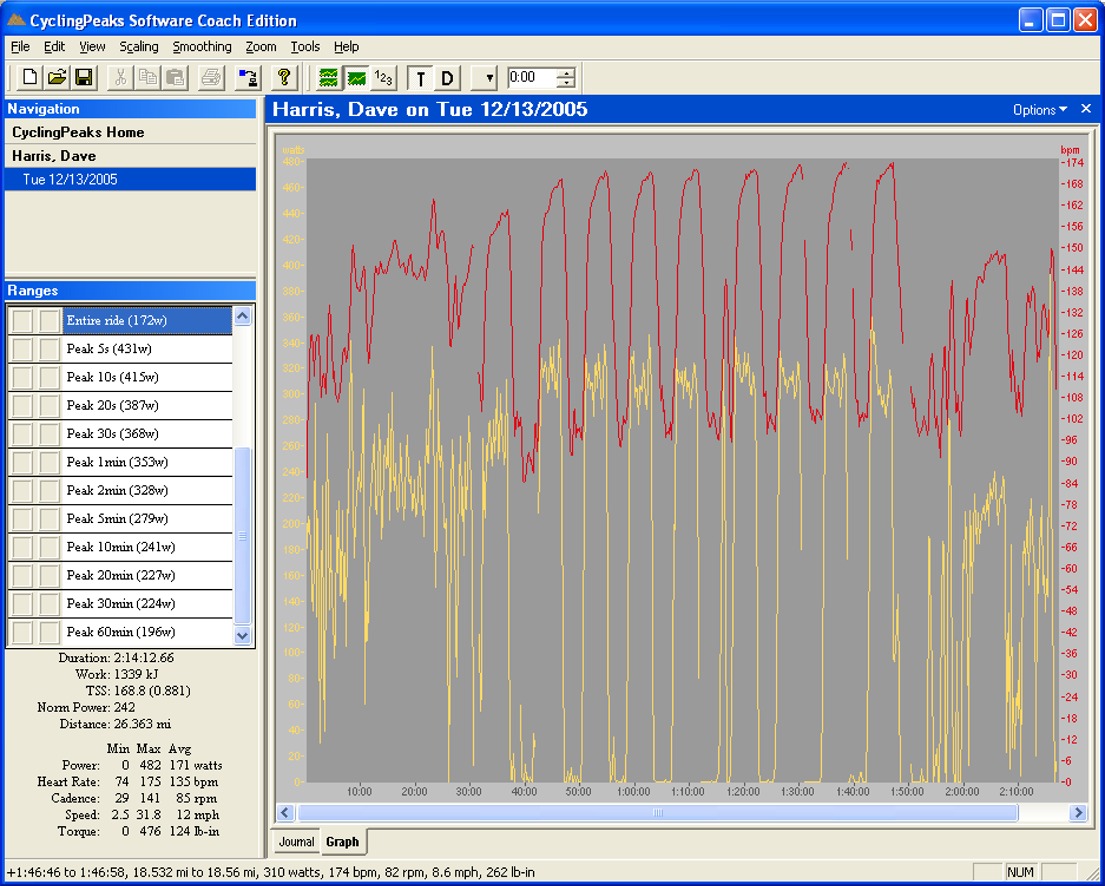Open help with the question mark icon
The image size is (1105, 886).
point(285,77)
